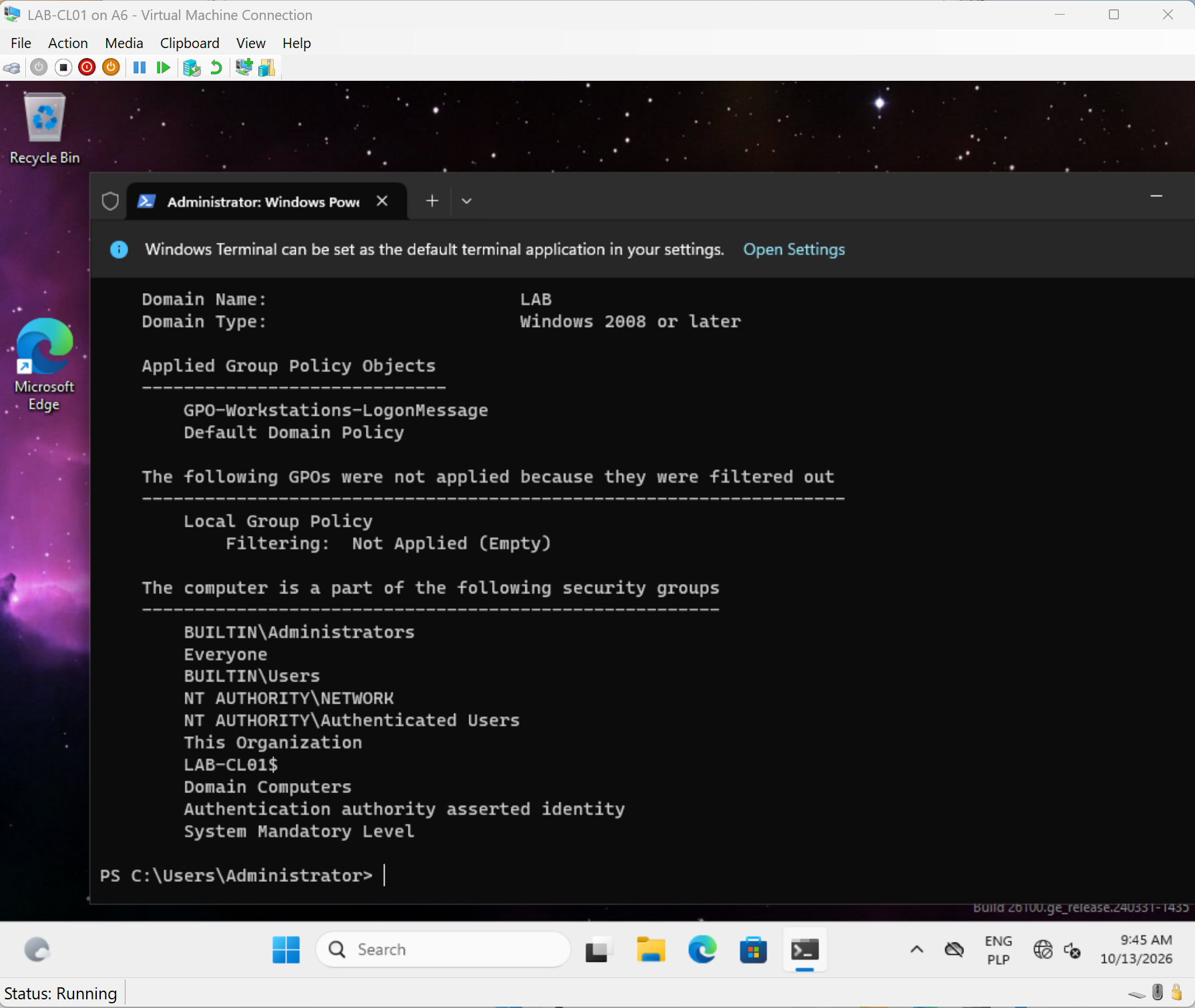
Task: Open the Action menu
Action: click(67, 43)
